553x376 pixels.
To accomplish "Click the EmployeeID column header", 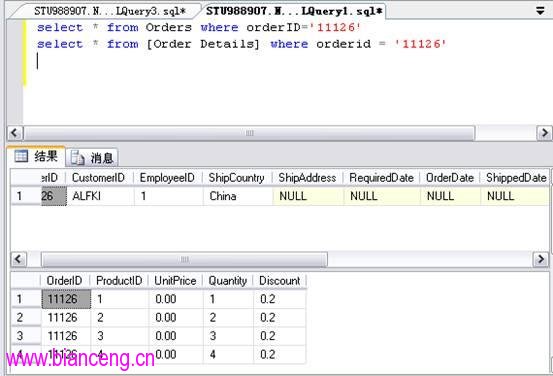I will coord(168,178).
